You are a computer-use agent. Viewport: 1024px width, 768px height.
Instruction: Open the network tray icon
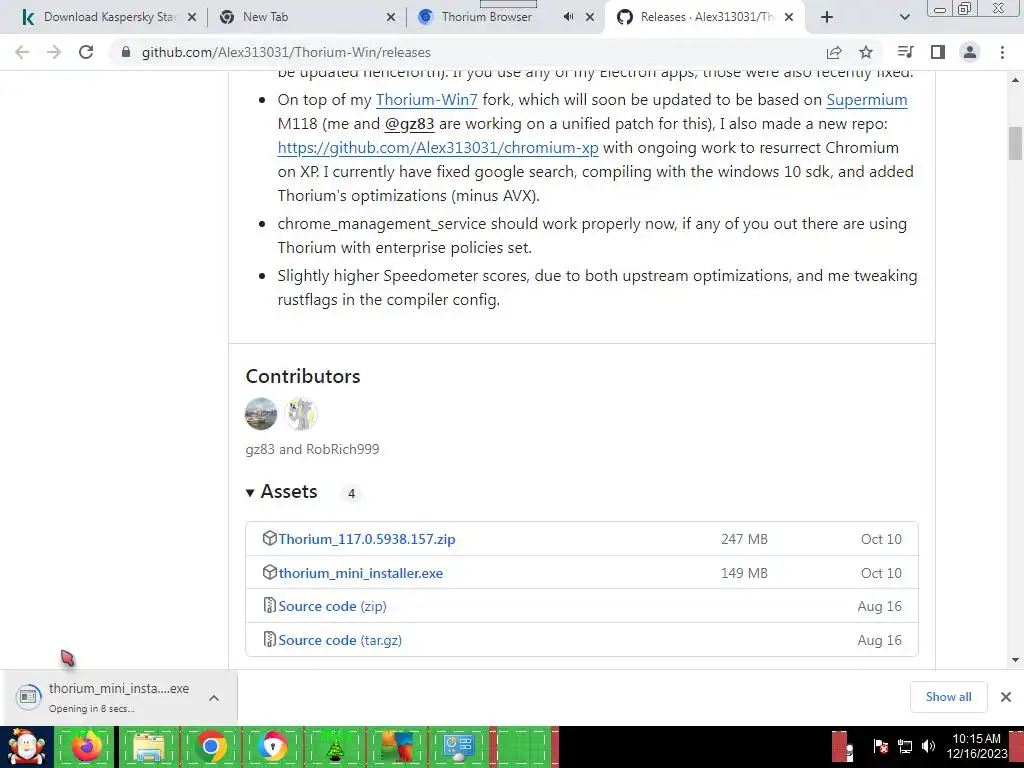pyautogui.click(x=904, y=746)
